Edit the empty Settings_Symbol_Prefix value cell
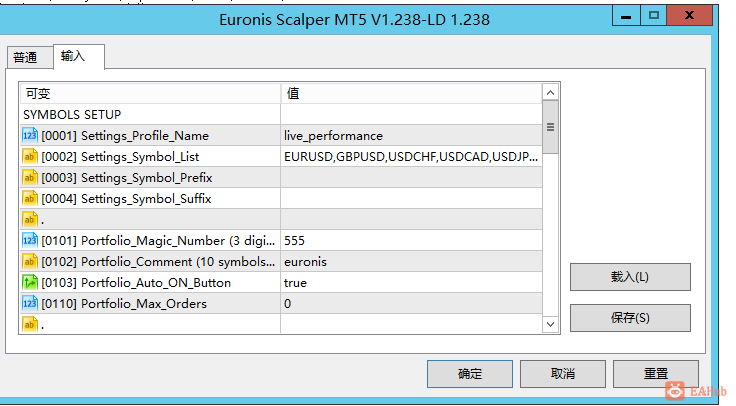The height and width of the screenshot is (406, 736). tap(411, 178)
